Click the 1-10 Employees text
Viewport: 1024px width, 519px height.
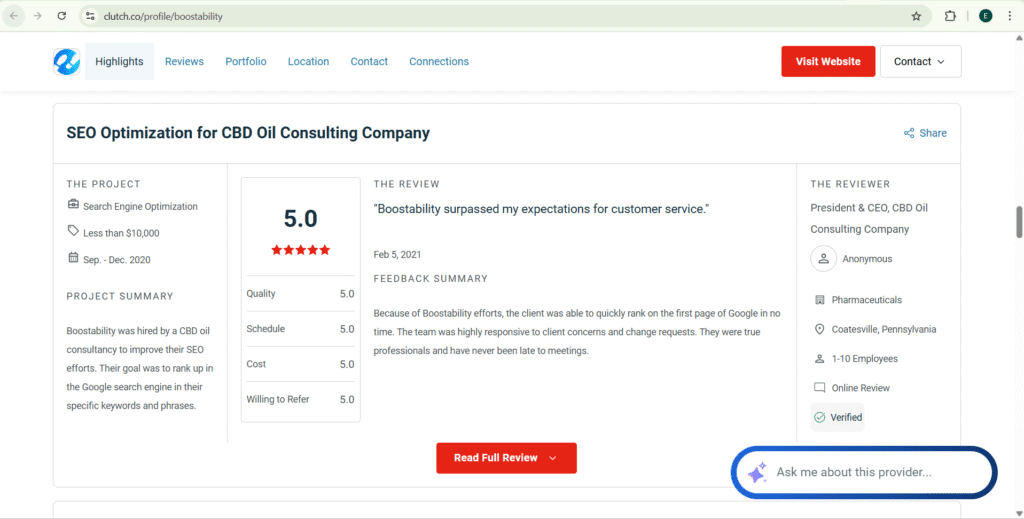pos(865,358)
